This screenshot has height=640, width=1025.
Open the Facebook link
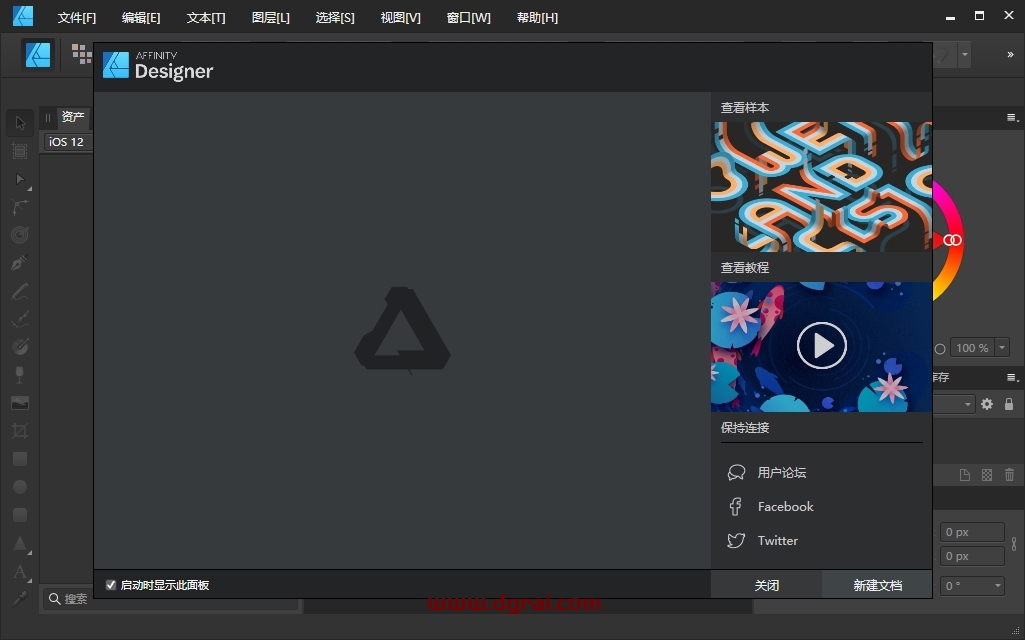tap(771, 507)
